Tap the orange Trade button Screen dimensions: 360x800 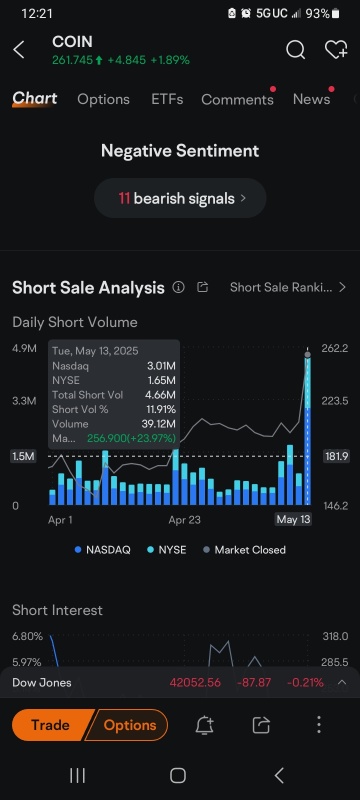pyautogui.click(x=50, y=725)
